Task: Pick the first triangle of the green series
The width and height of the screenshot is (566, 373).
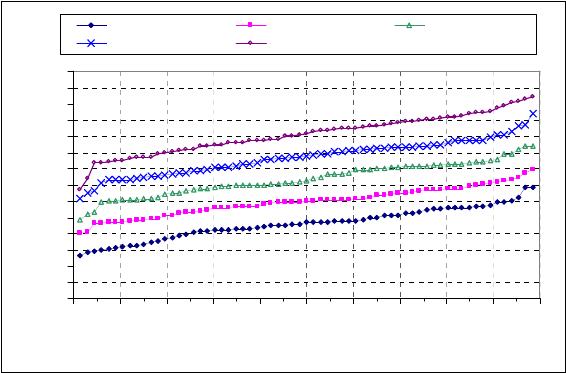Action: pos(80,220)
